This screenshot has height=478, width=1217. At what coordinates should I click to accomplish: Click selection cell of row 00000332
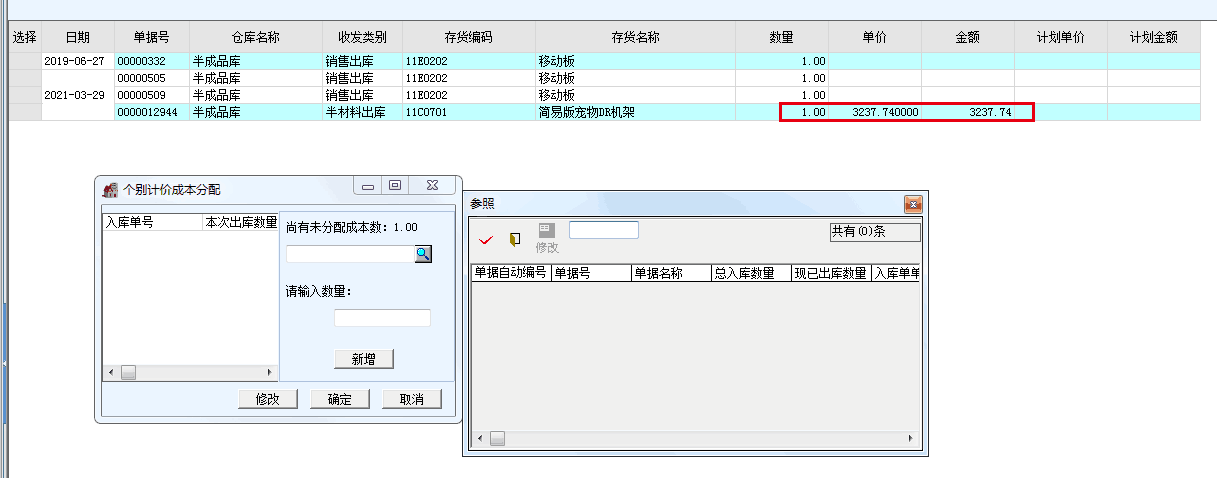(25, 61)
